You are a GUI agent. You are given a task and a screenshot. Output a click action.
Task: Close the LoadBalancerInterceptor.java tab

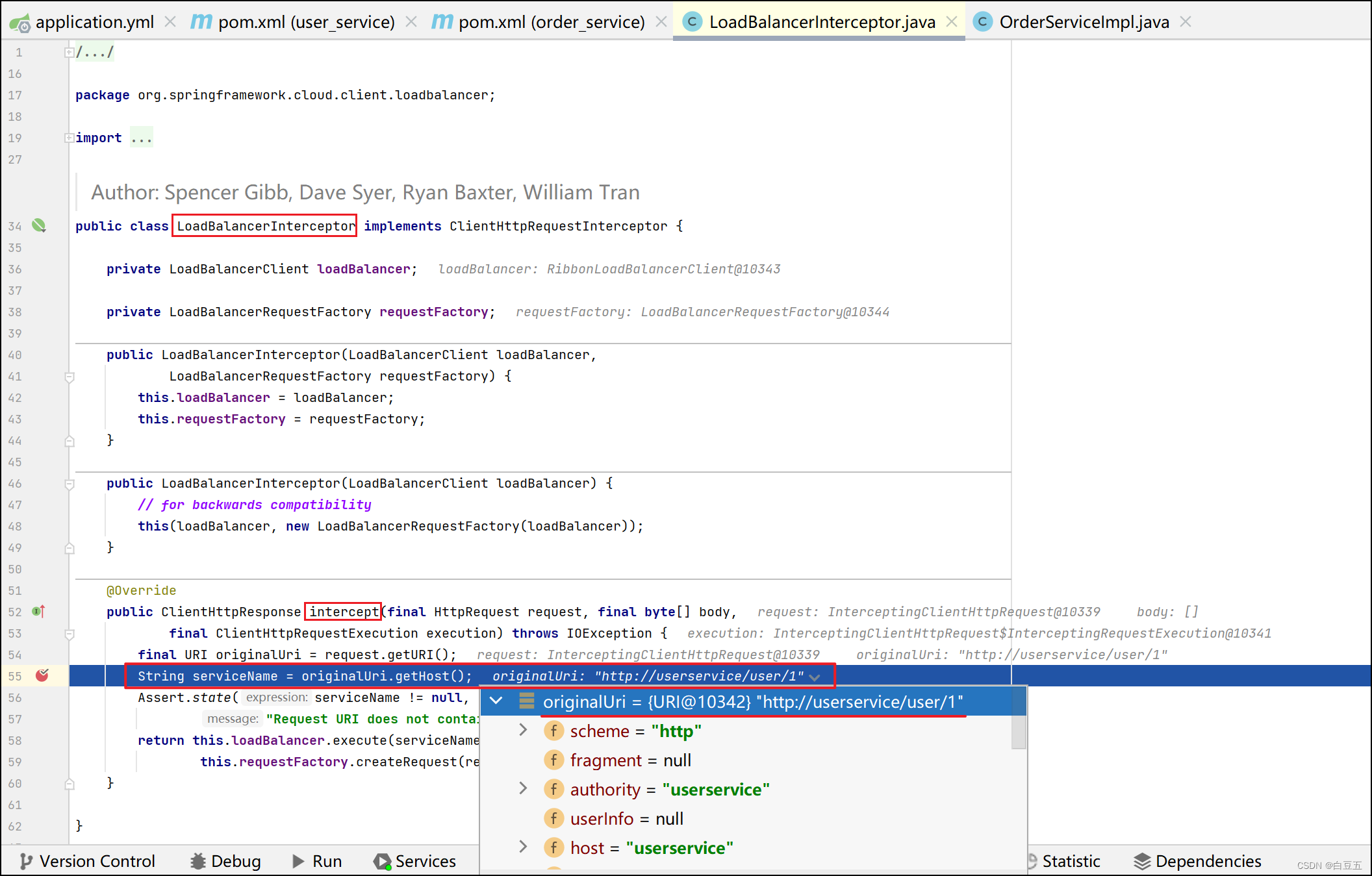(952, 22)
